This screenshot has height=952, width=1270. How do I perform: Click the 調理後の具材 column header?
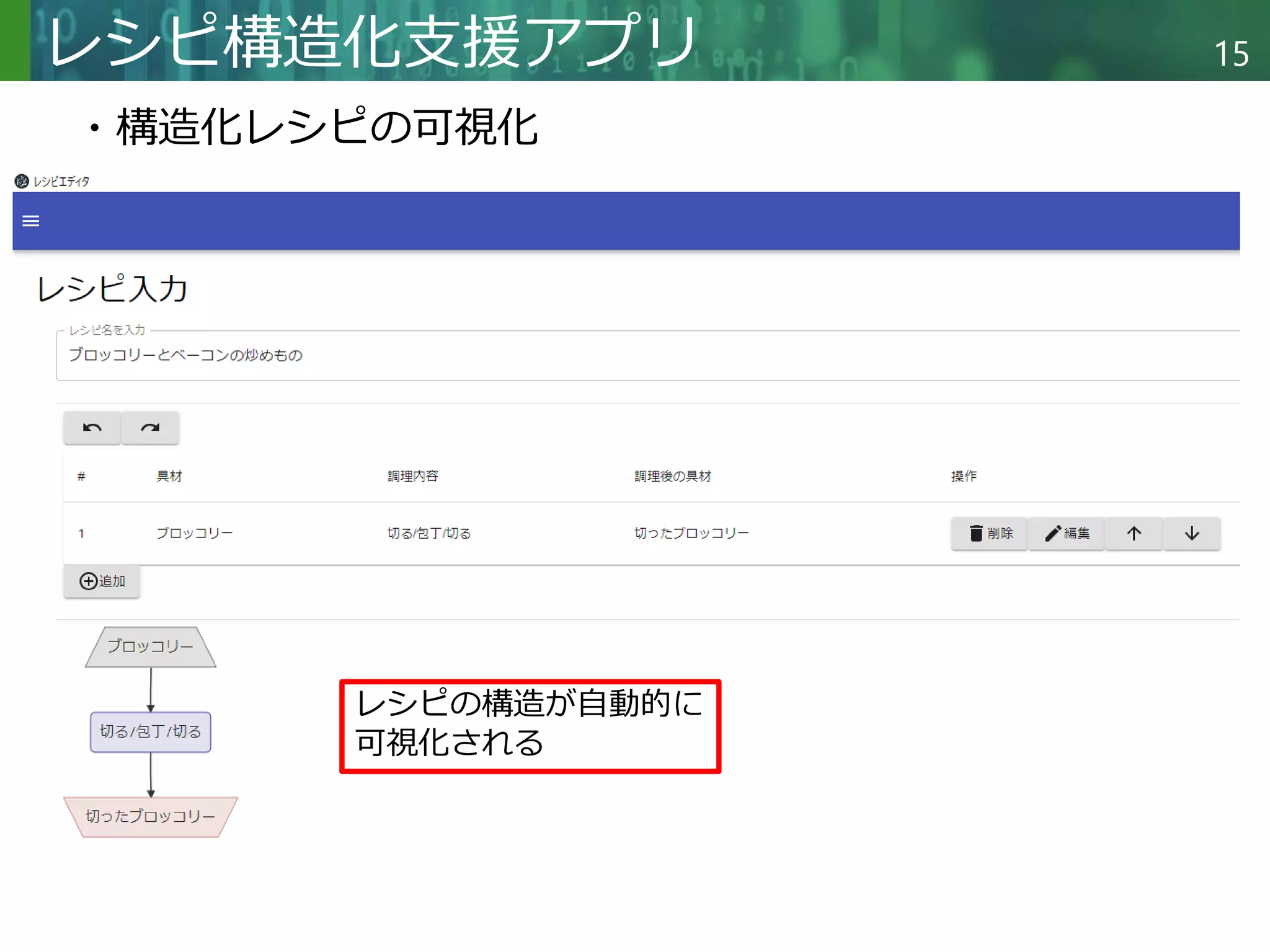click(x=673, y=476)
